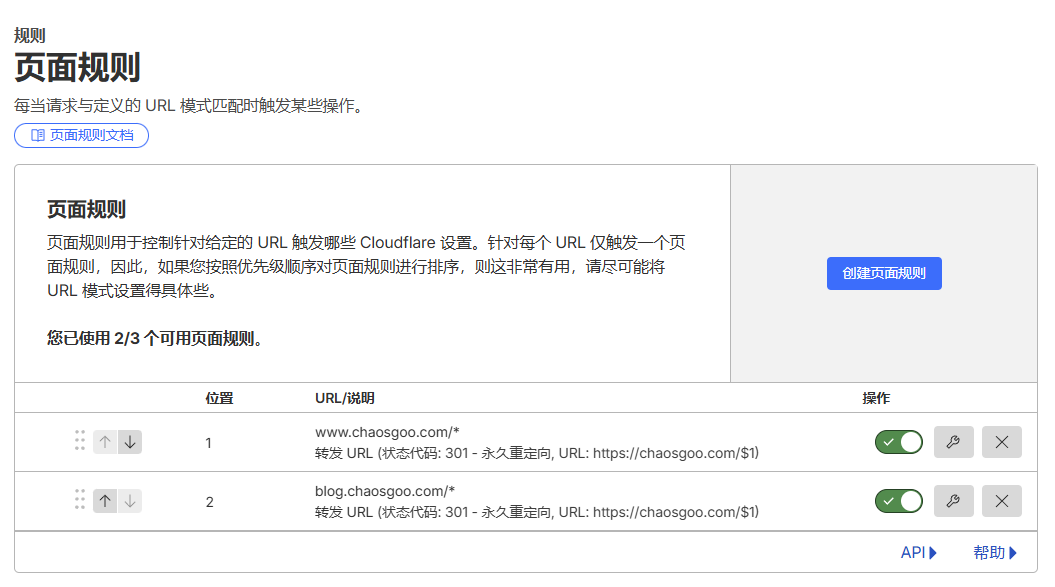Expand the API section
1055x587 pixels.
click(918, 552)
